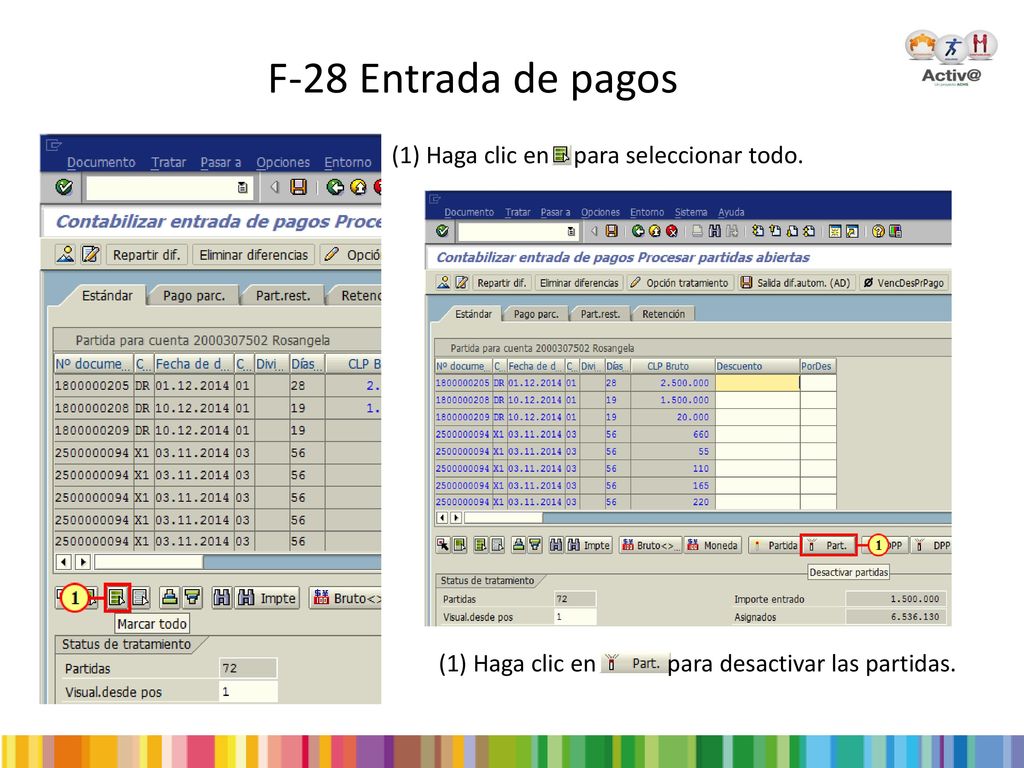The height and width of the screenshot is (768, 1024).
Task: Click VencDesPrPago button, right screenshot
Action: point(904,283)
